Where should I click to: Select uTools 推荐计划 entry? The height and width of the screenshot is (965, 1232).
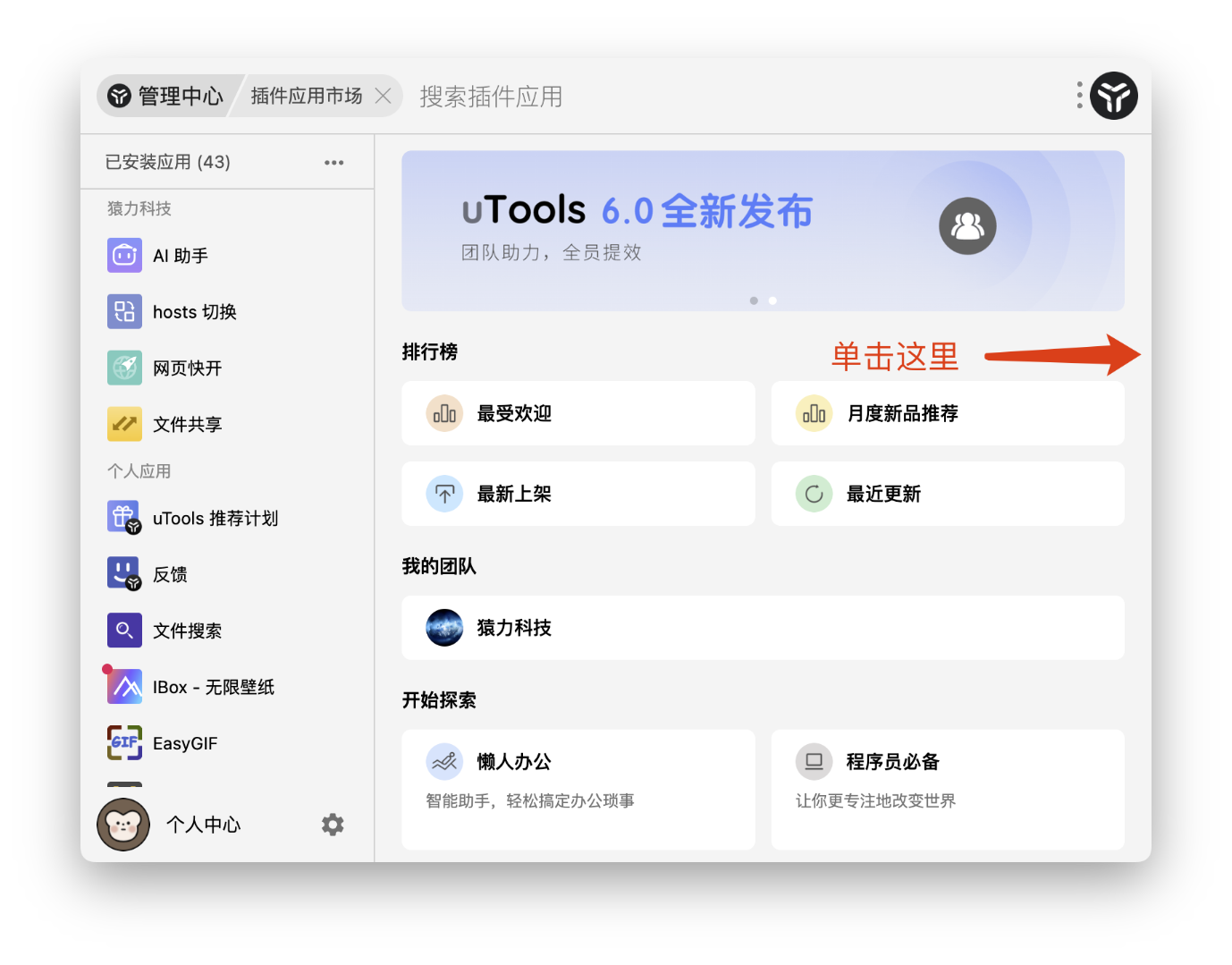(227, 518)
